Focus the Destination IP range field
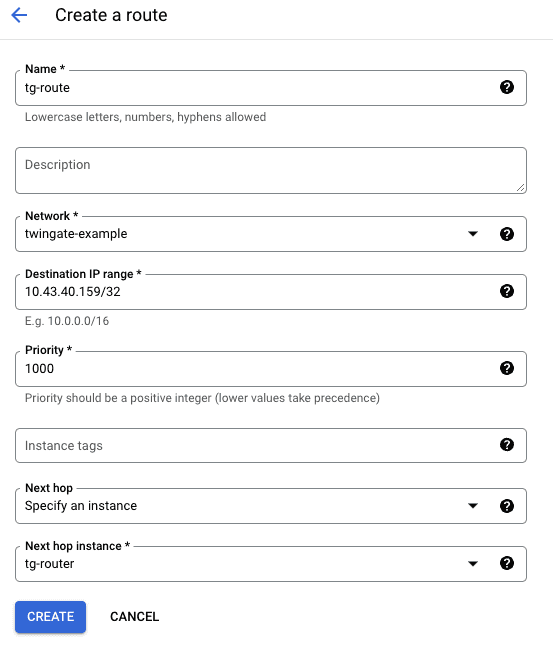Image resolution: width=553 pixels, height=645 pixels. tap(271, 292)
